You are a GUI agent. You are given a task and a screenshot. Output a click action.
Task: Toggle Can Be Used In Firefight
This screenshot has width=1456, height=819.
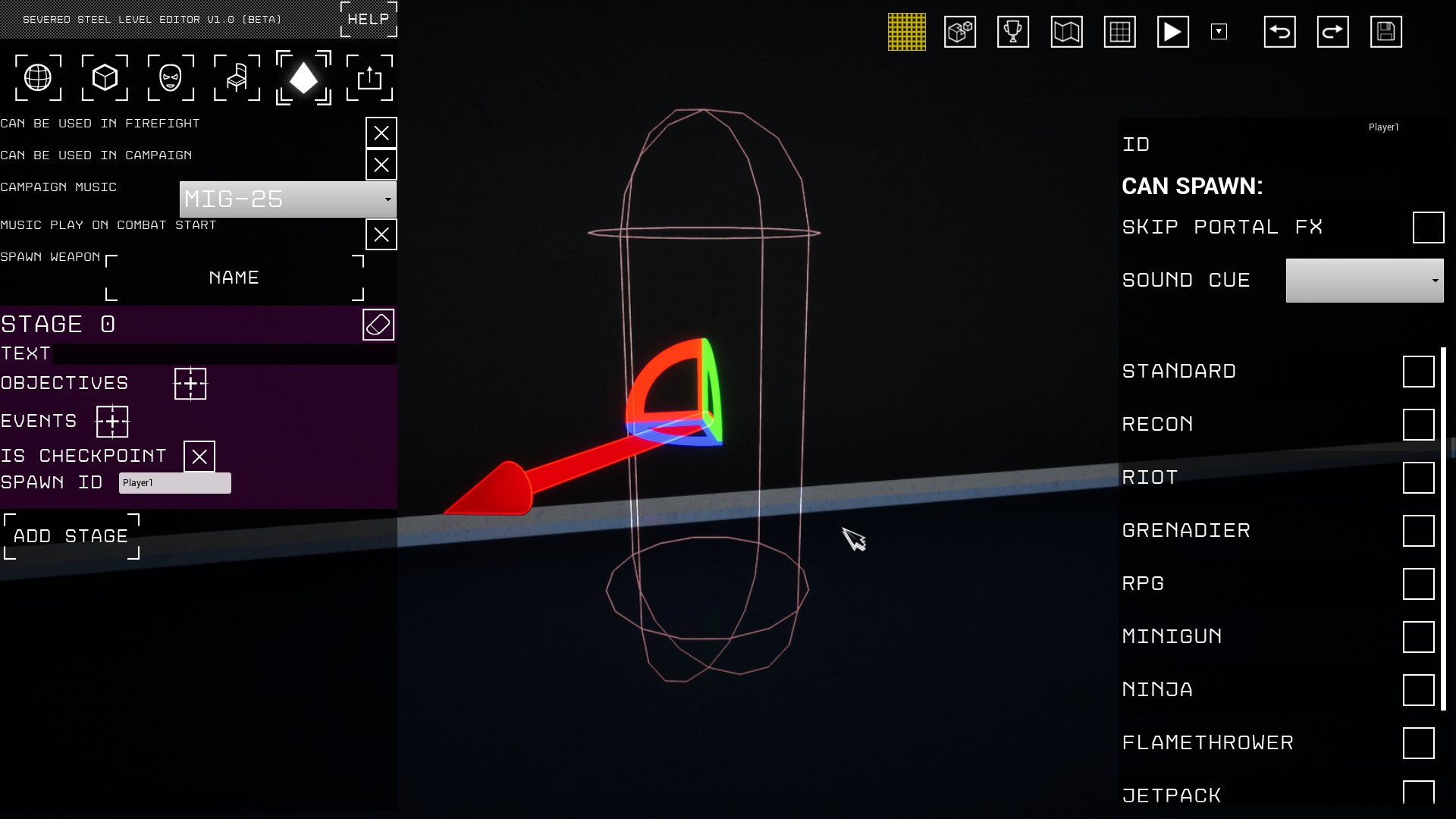coord(381,133)
